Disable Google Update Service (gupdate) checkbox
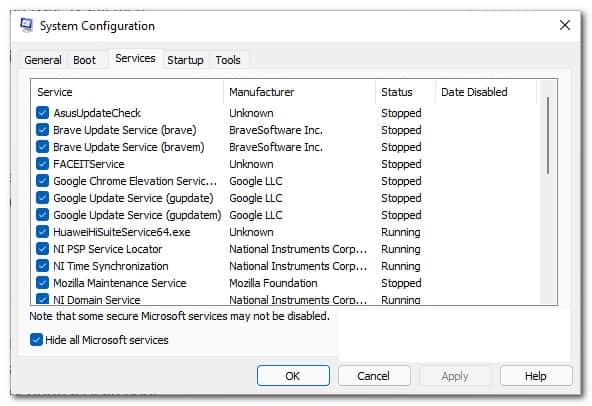The height and width of the screenshot is (406, 592). click(42, 198)
